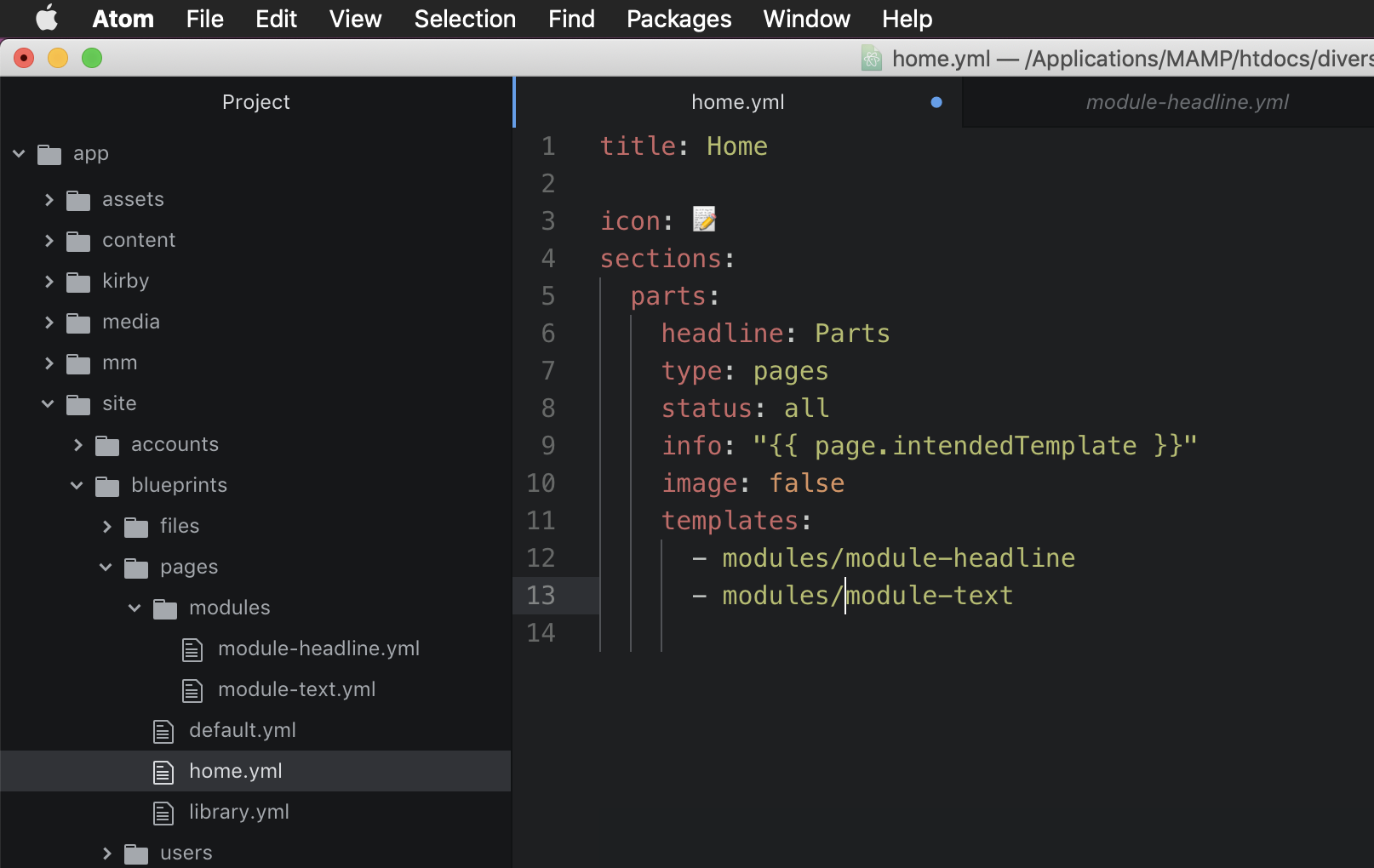The height and width of the screenshot is (868, 1374).
Task: Click the assets folder icon
Action: pyautogui.click(x=78, y=201)
